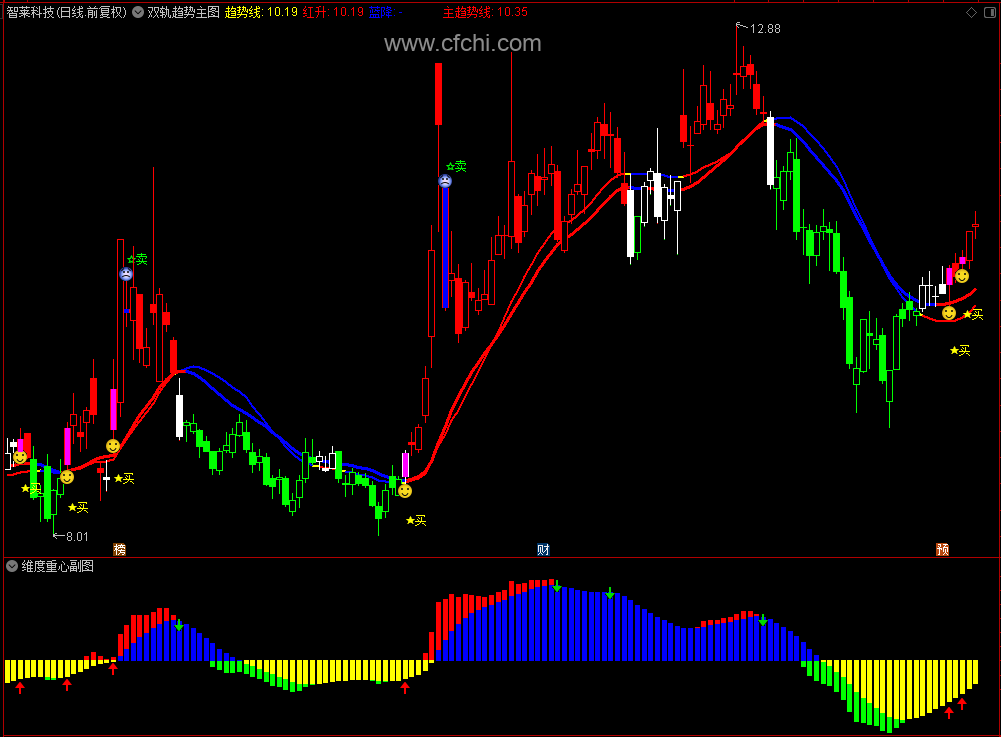Select the stock title 智莱科技(日线.前复权)

[66, 12]
